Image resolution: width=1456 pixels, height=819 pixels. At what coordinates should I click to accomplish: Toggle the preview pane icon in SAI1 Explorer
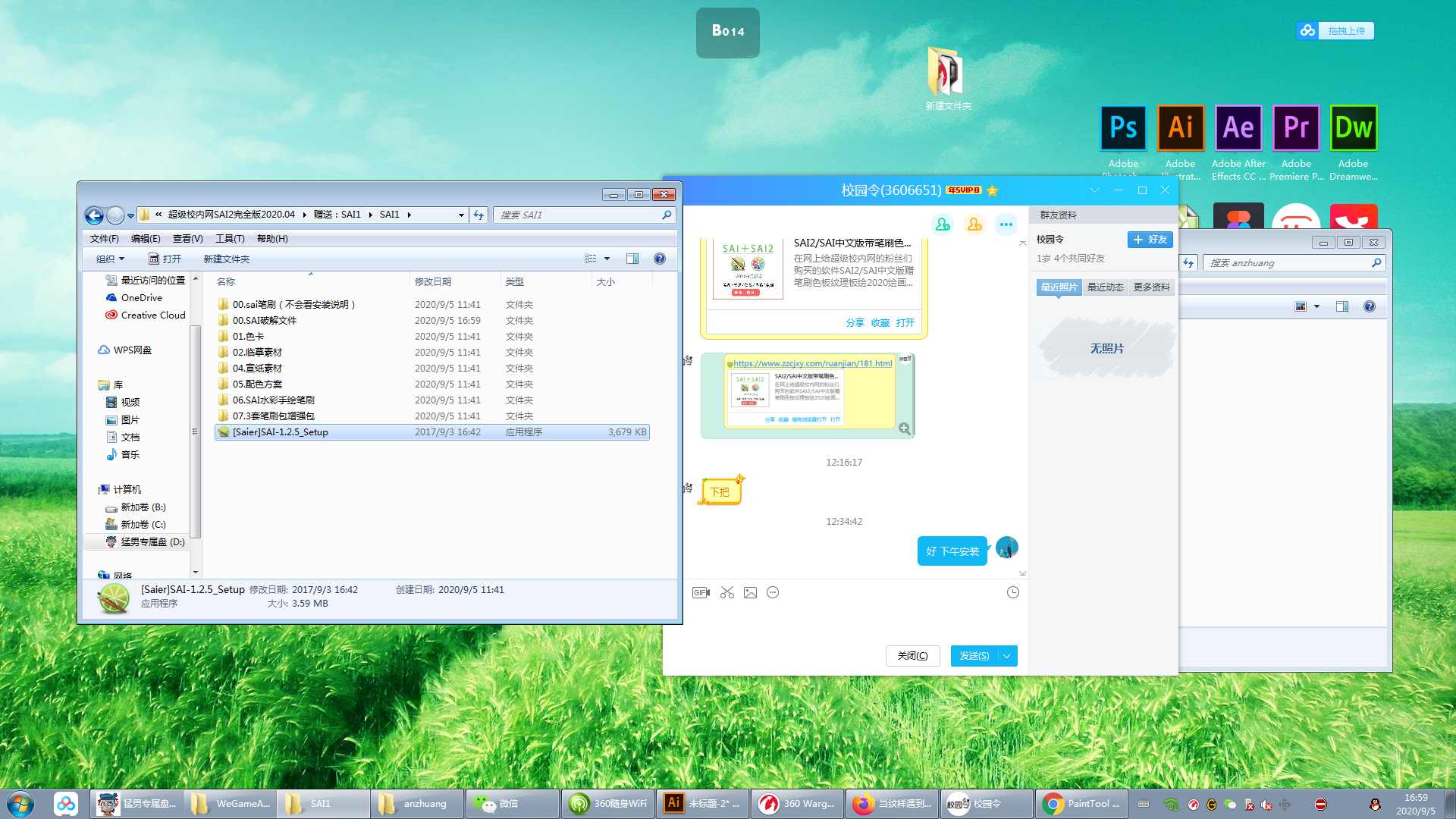[632, 259]
